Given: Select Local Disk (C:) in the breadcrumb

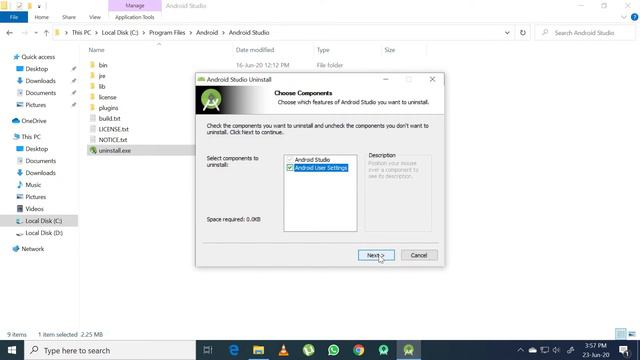Looking at the screenshot, I should tap(120, 33).
